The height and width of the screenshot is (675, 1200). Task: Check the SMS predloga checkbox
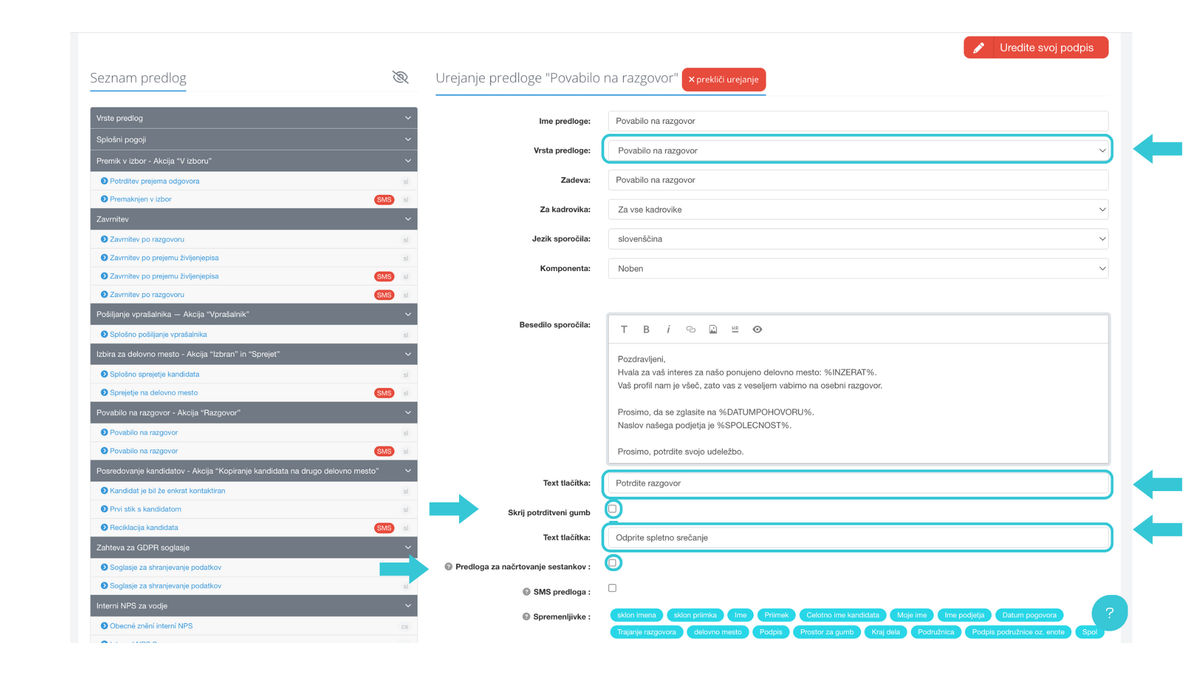[612, 588]
